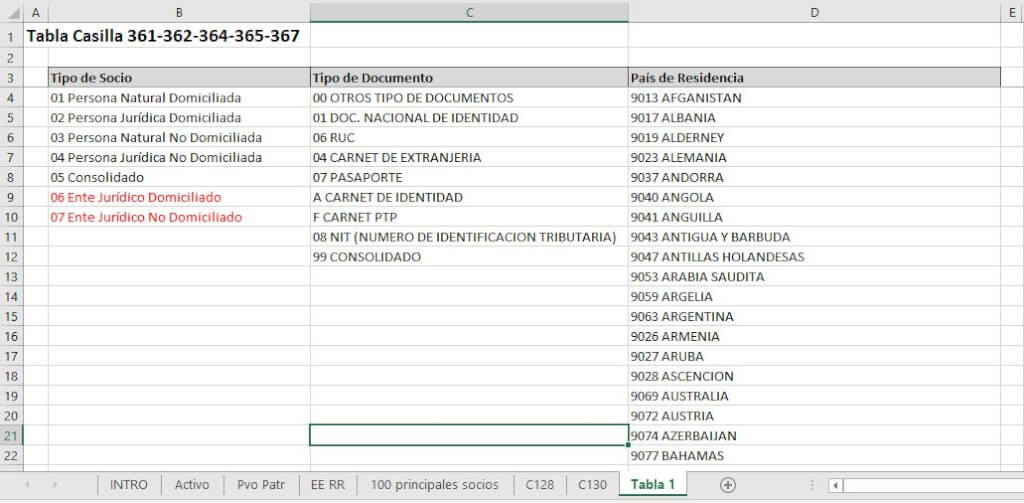Click the next sheet navigation arrow
The image size is (1024, 503).
(54, 485)
